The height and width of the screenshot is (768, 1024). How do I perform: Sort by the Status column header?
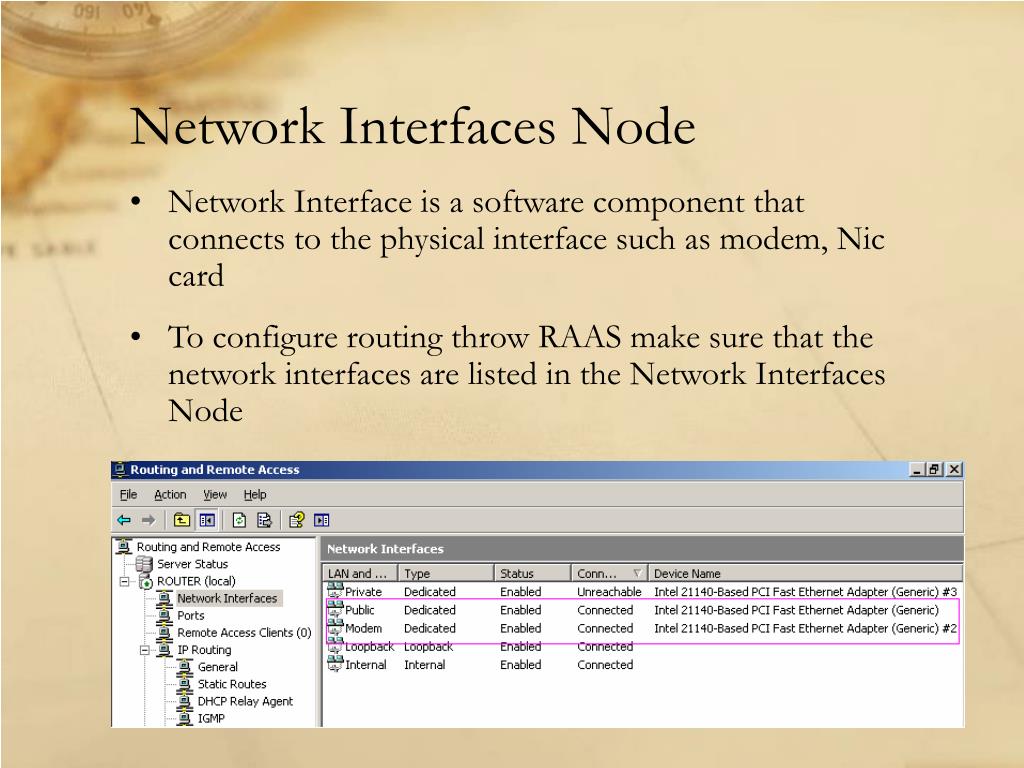pos(532,573)
